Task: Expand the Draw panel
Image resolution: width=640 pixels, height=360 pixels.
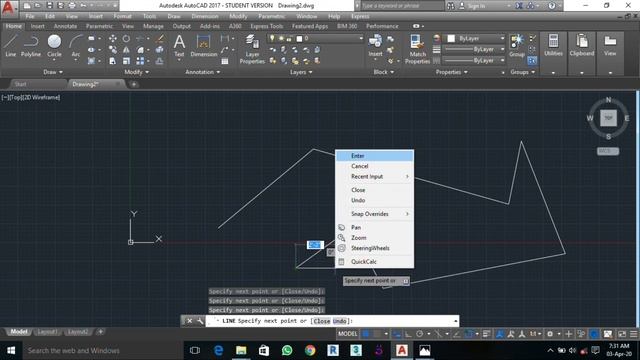Action: tap(53, 72)
